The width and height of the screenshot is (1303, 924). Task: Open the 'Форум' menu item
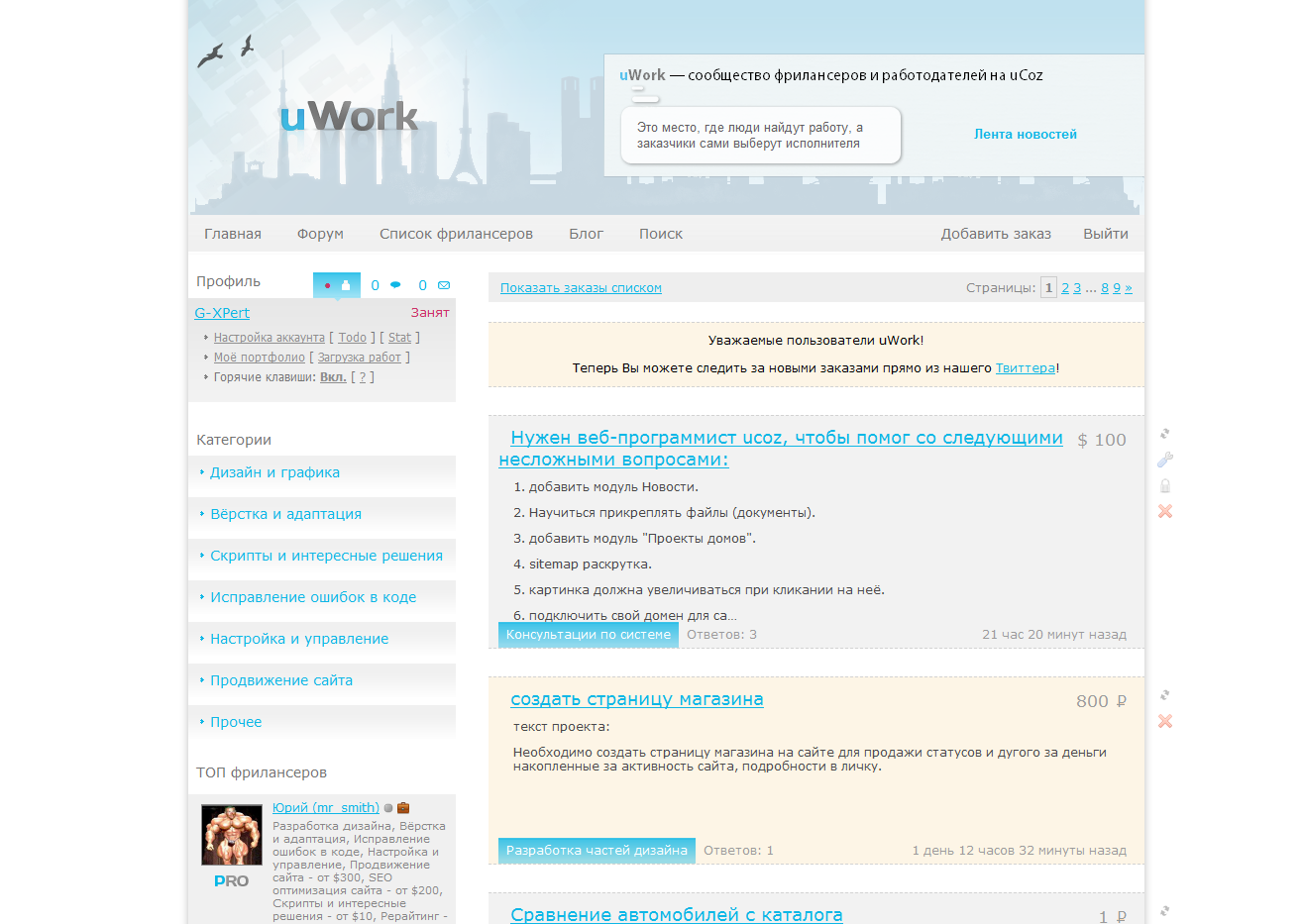click(x=320, y=234)
